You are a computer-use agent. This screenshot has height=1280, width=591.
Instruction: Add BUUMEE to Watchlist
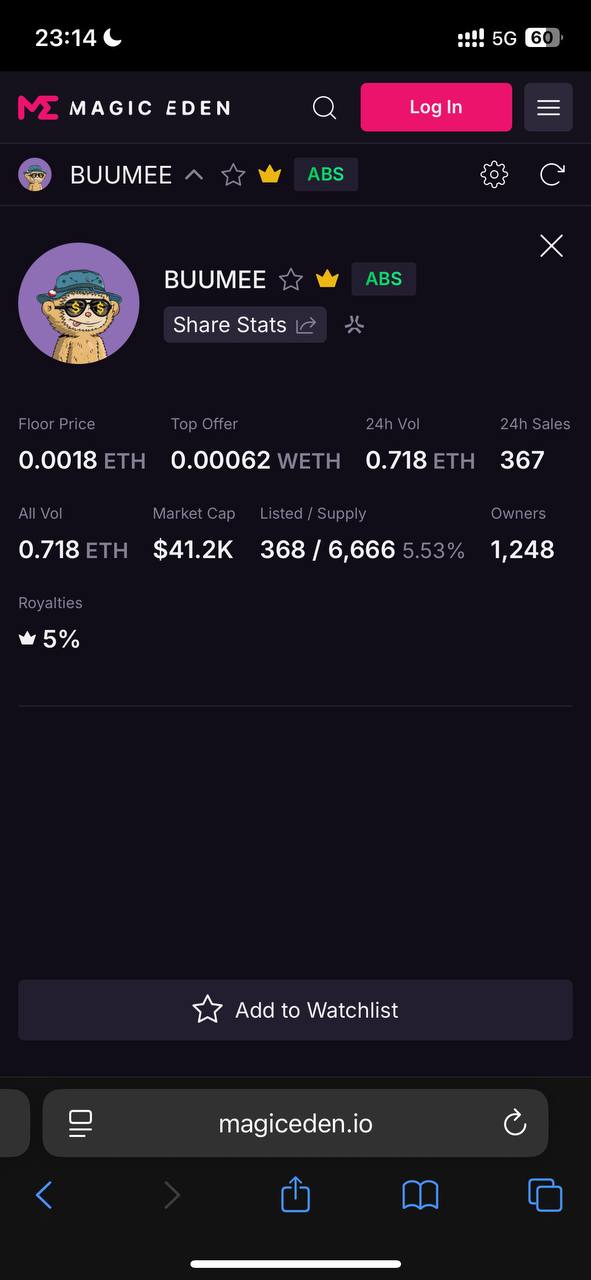click(x=295, y=1010)
